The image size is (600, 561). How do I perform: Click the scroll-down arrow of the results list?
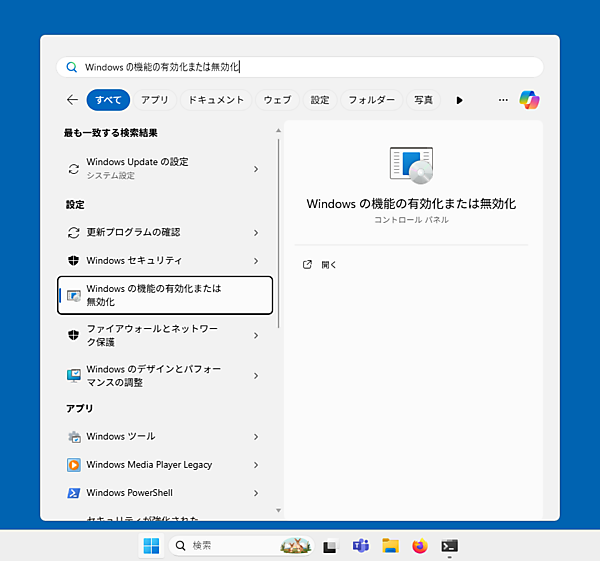tap(278, 510)
